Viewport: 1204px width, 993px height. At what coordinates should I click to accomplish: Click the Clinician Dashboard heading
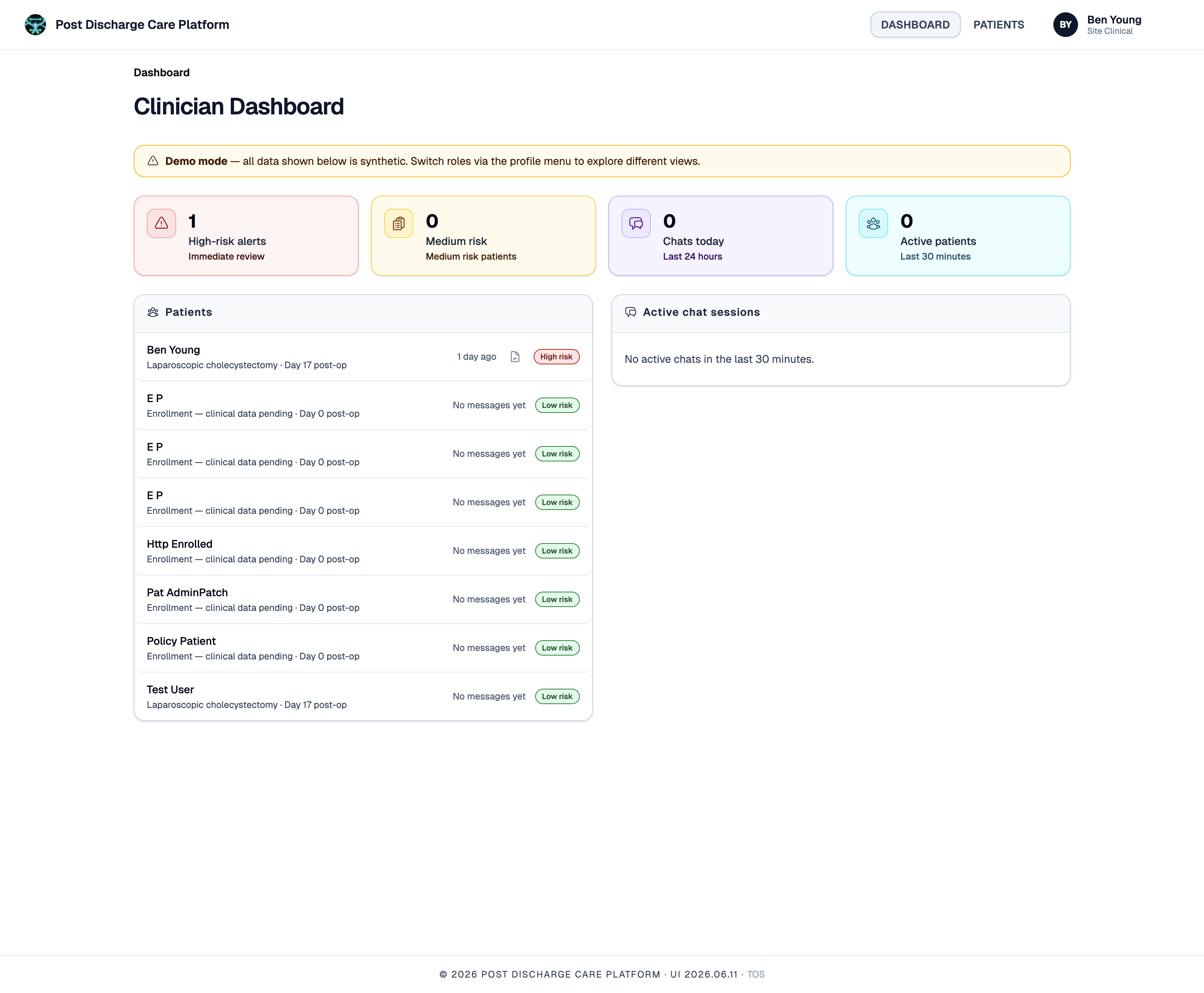238,106
